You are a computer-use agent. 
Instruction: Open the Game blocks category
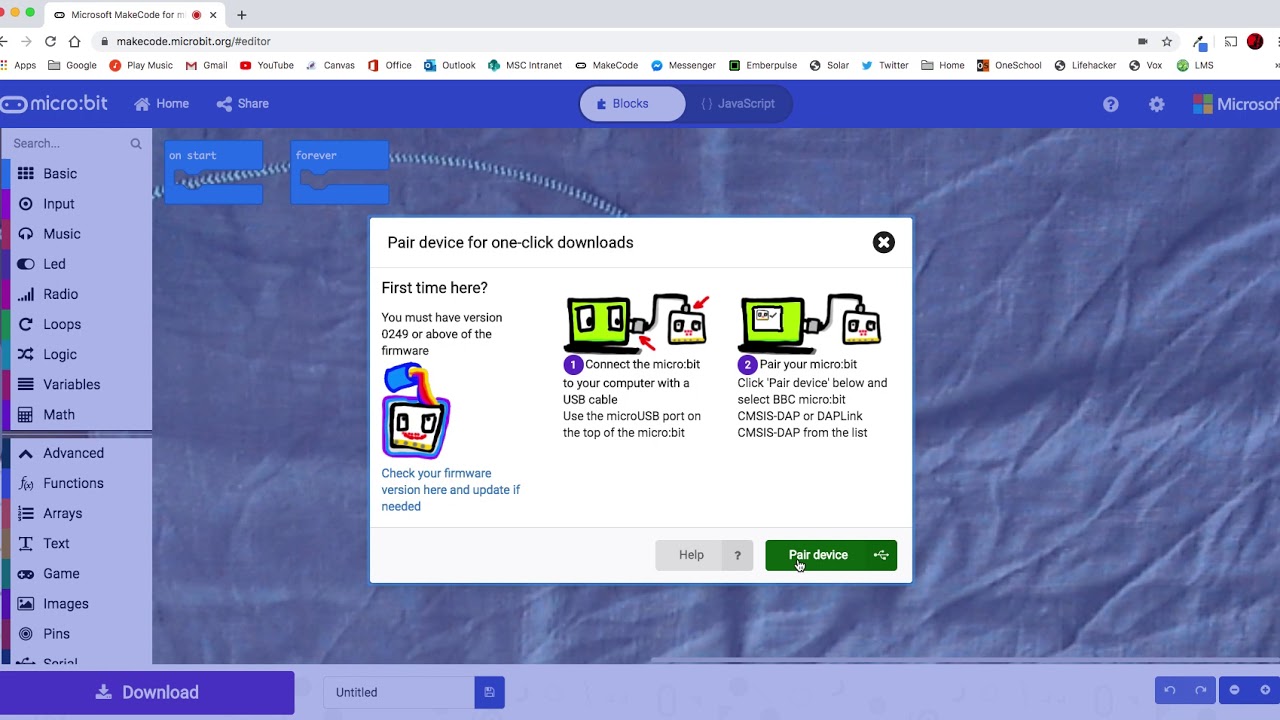pos(77,573)
